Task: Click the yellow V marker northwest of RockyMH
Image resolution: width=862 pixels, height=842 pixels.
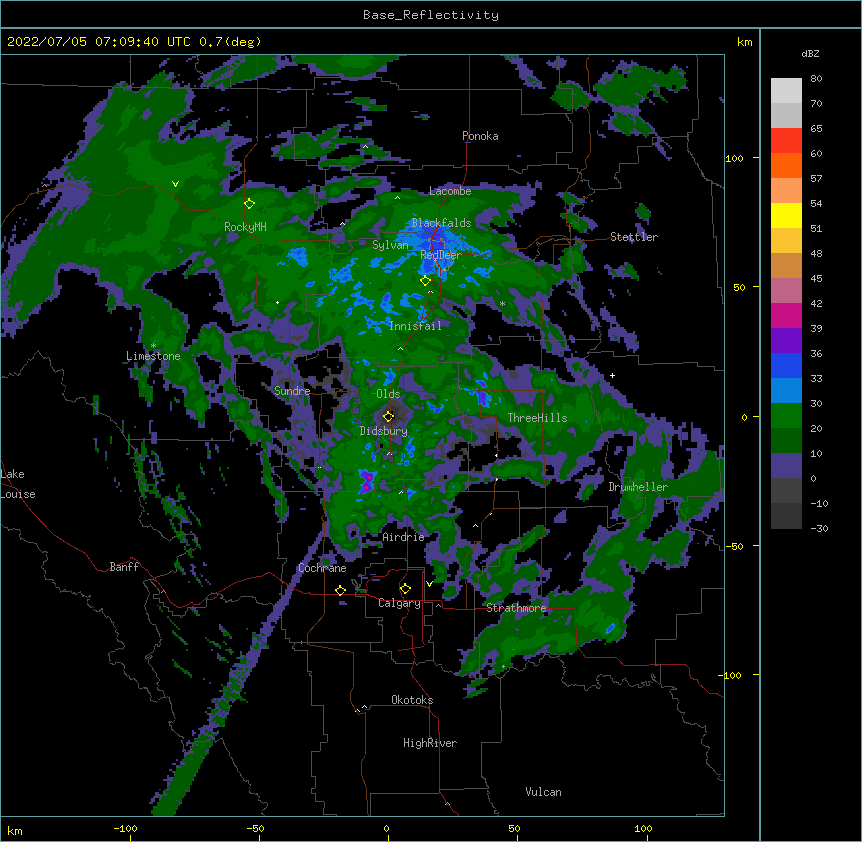Action: (175, 184)
